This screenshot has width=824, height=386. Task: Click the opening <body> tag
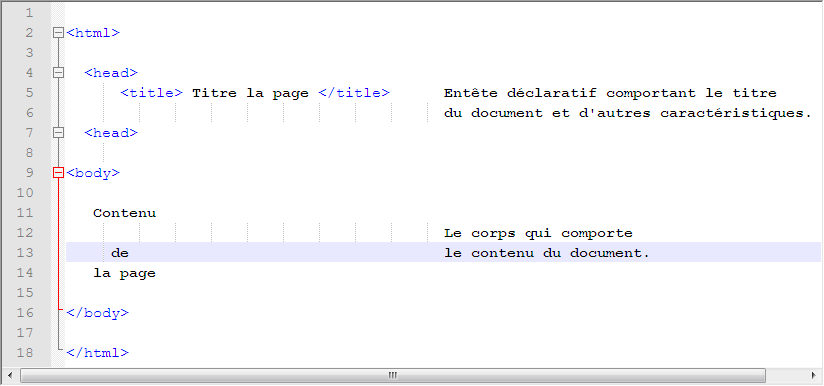coord(93,173)
